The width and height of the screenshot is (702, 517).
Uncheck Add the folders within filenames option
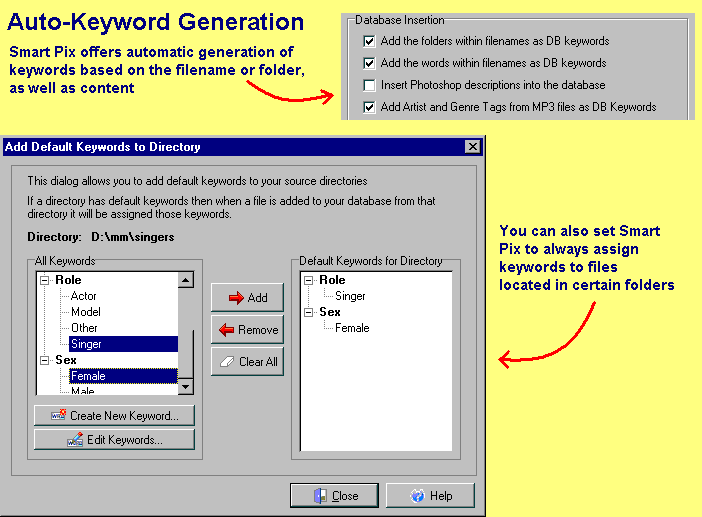click(369, 41)
